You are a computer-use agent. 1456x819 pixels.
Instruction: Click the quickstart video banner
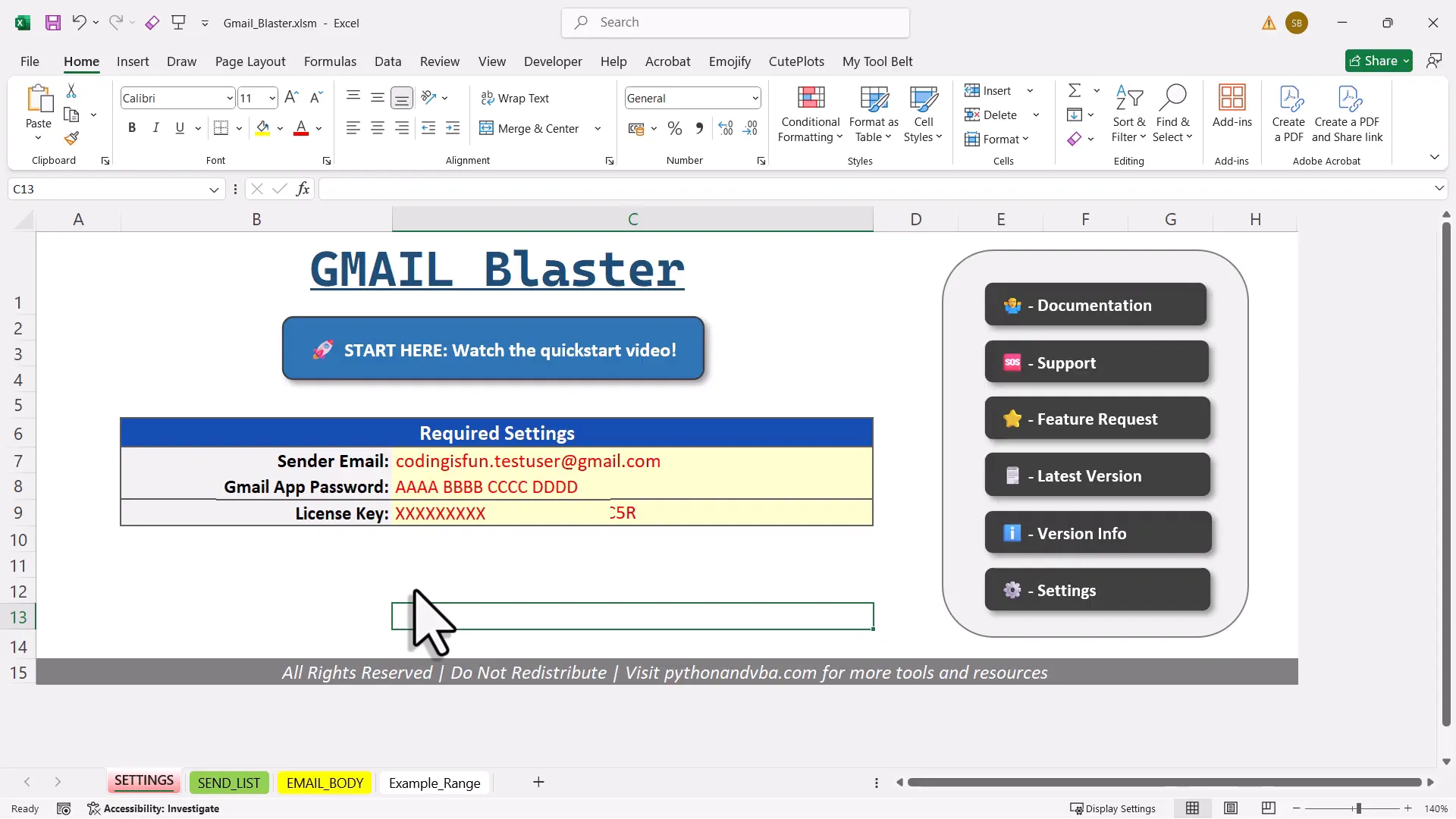coord(494,349)
